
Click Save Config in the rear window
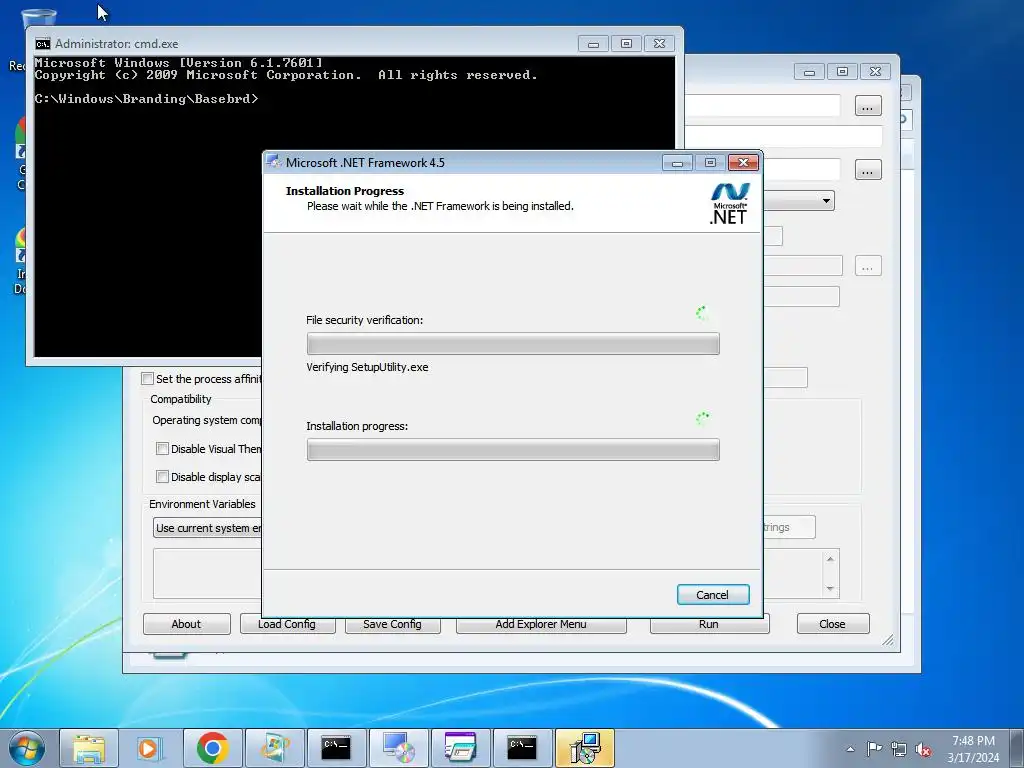click(x=392, y=624)
